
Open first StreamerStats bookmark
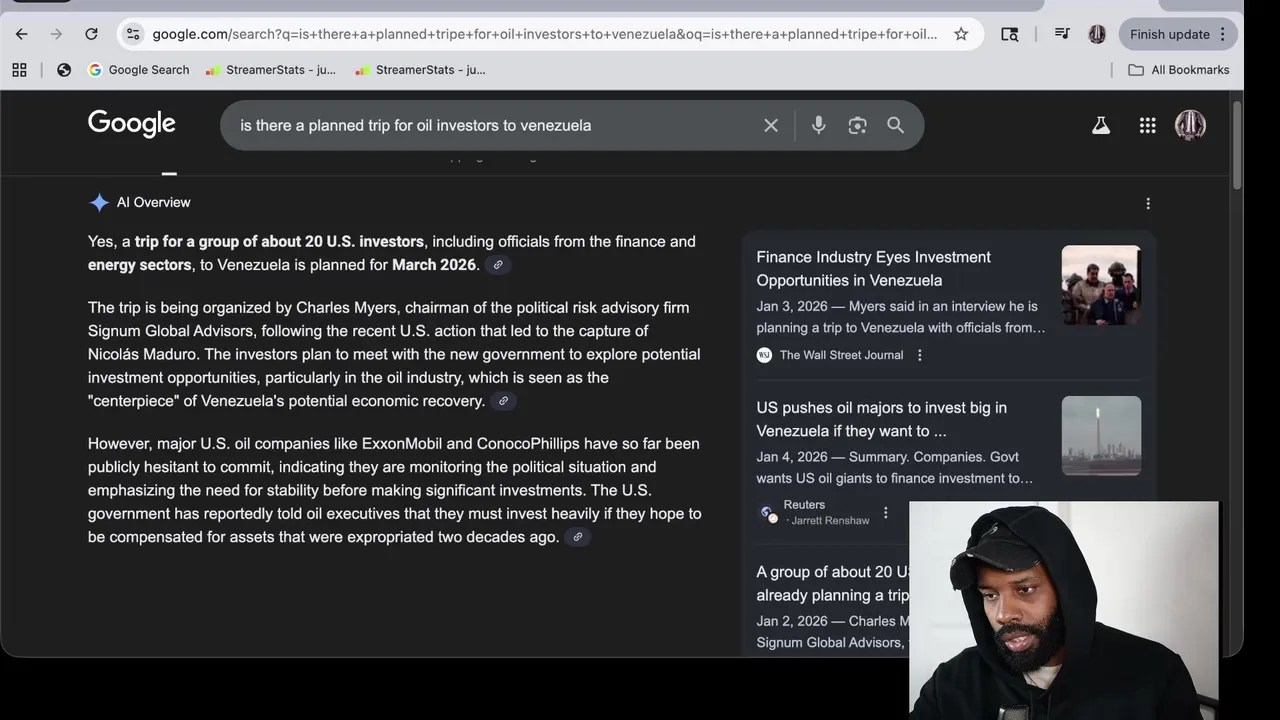coord(271,70)
